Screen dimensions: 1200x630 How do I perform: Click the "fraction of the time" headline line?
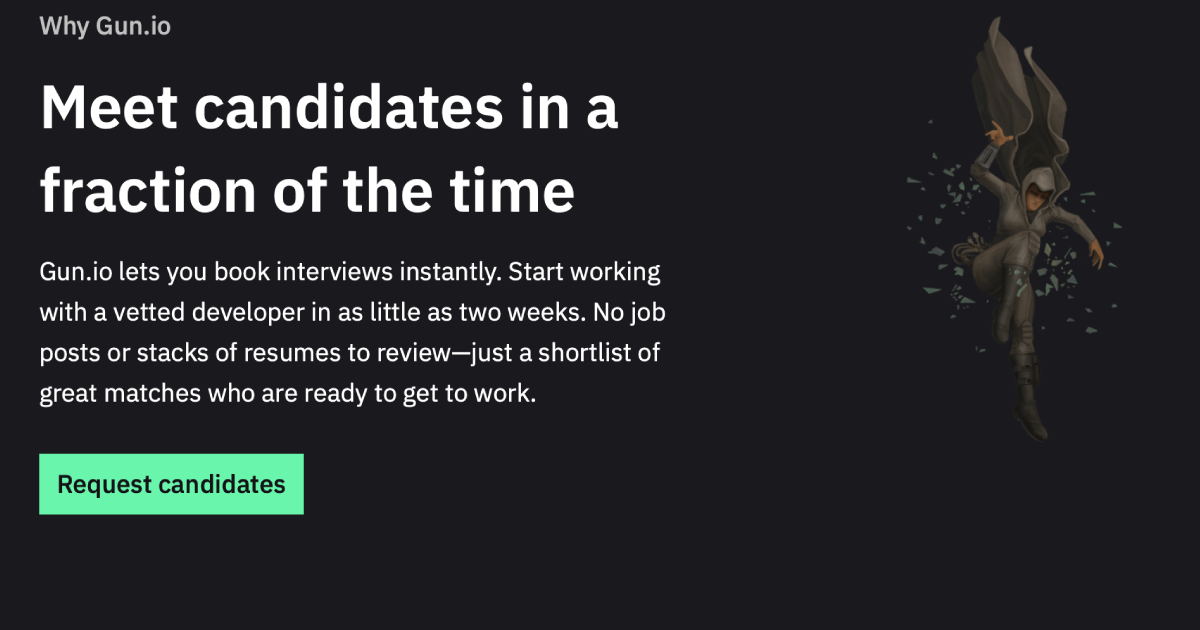(x=307, y=191)
